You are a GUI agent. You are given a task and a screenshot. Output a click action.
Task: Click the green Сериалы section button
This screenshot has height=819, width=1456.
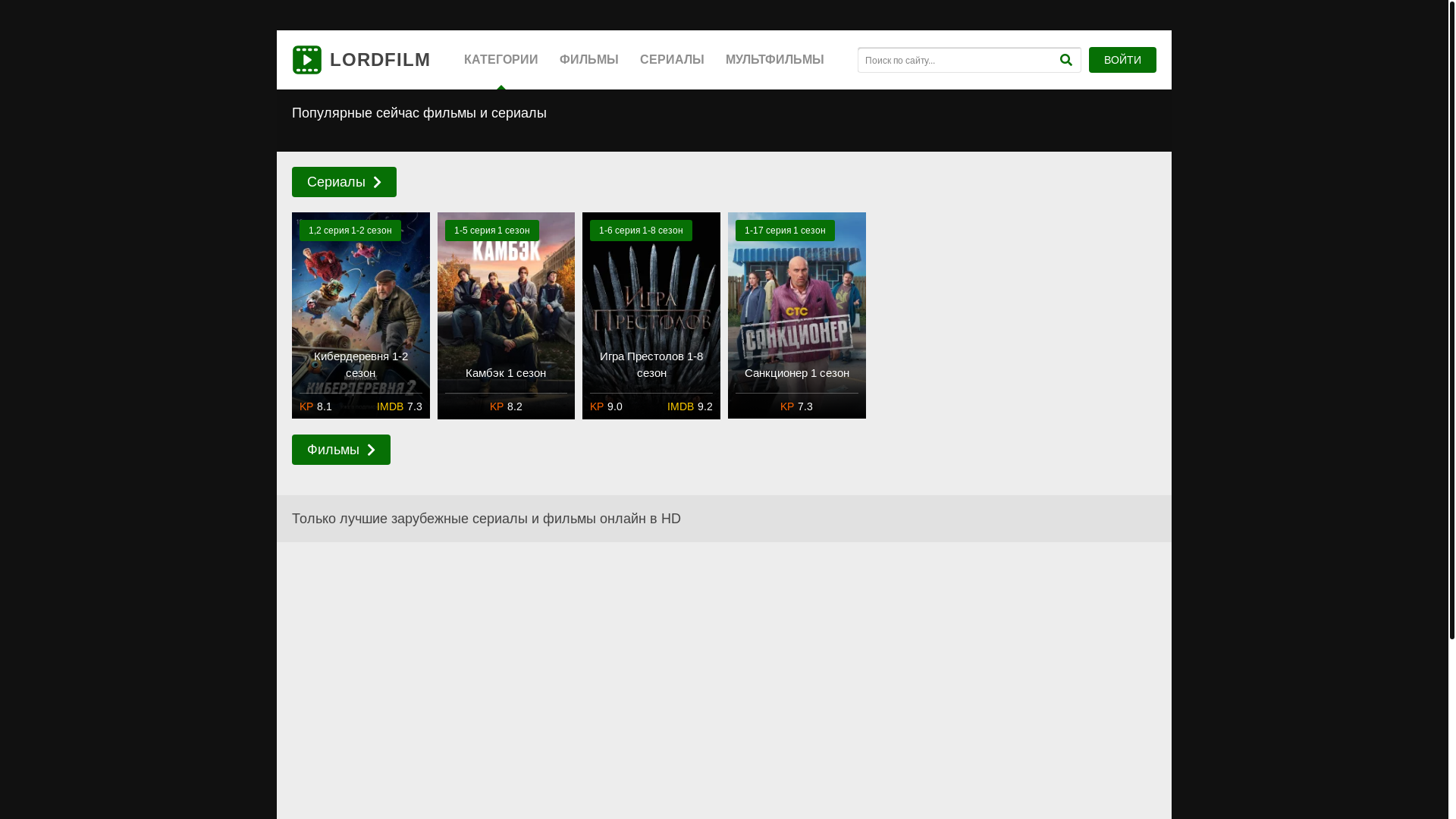tap(344, 182)
